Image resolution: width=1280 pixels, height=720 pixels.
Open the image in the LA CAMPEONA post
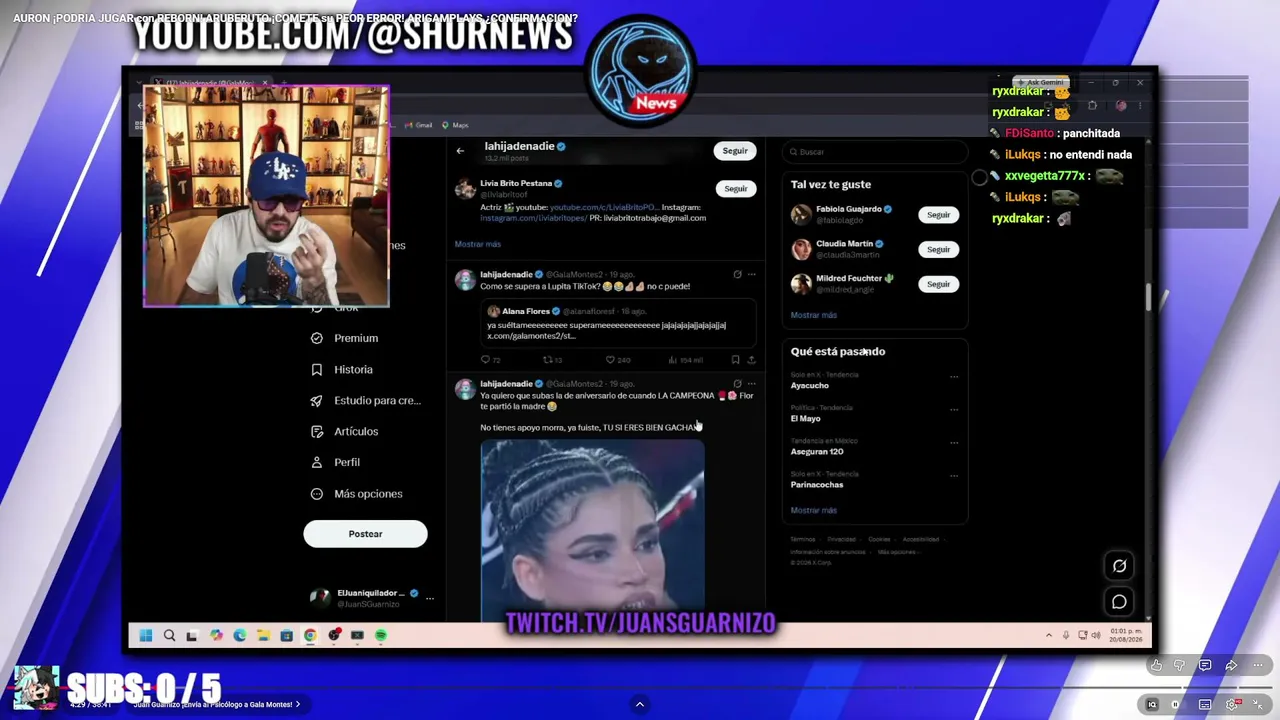tap(592, 531)
